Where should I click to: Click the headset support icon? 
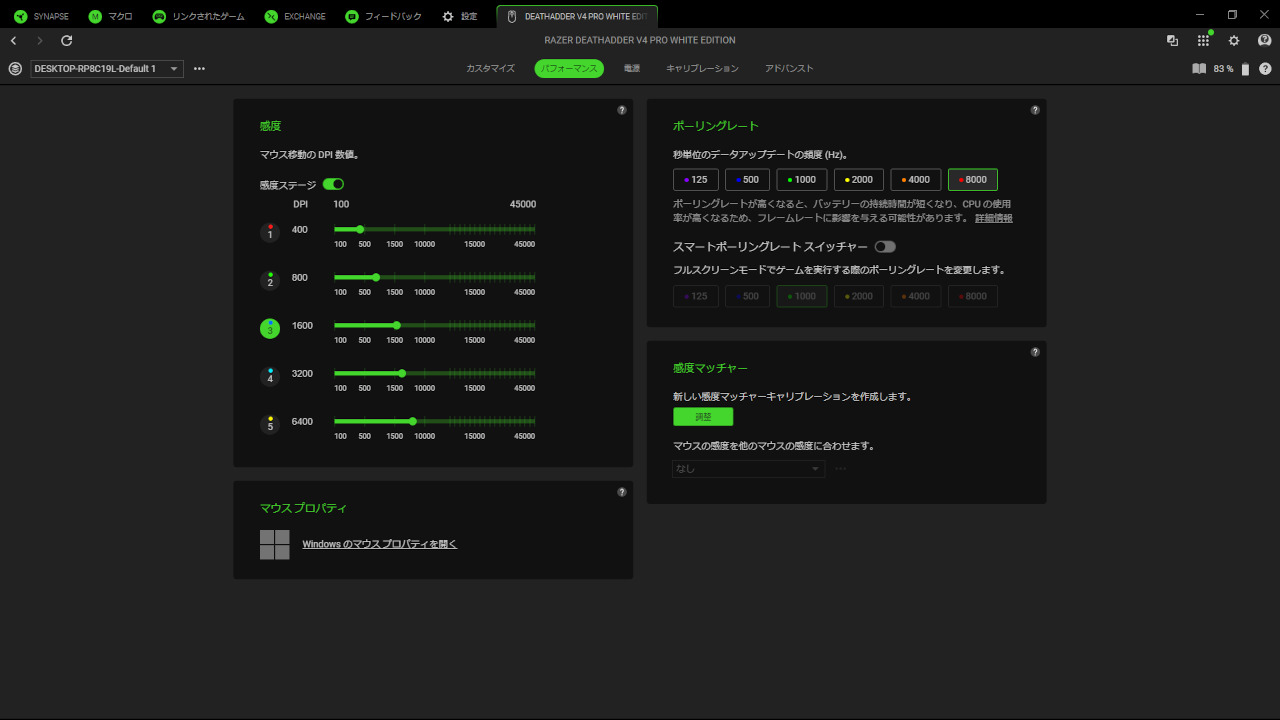(x=1264, y=41)
